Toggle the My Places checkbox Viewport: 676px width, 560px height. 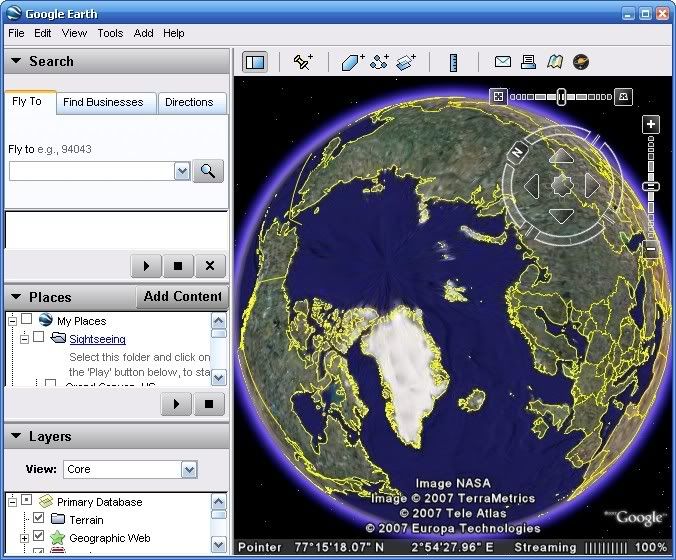click(x=27, y=319)
